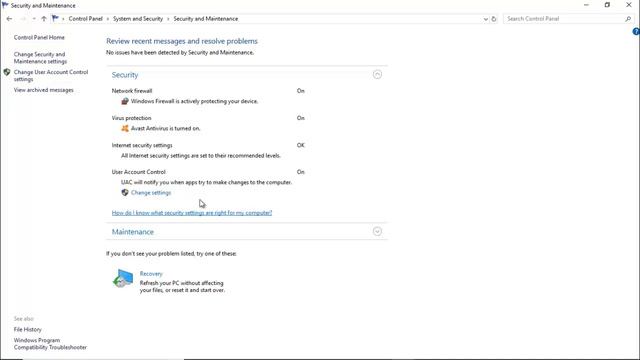Click the shield icon beside Change settings
This screenshot has height=360, width=640.
click(125, 192)
